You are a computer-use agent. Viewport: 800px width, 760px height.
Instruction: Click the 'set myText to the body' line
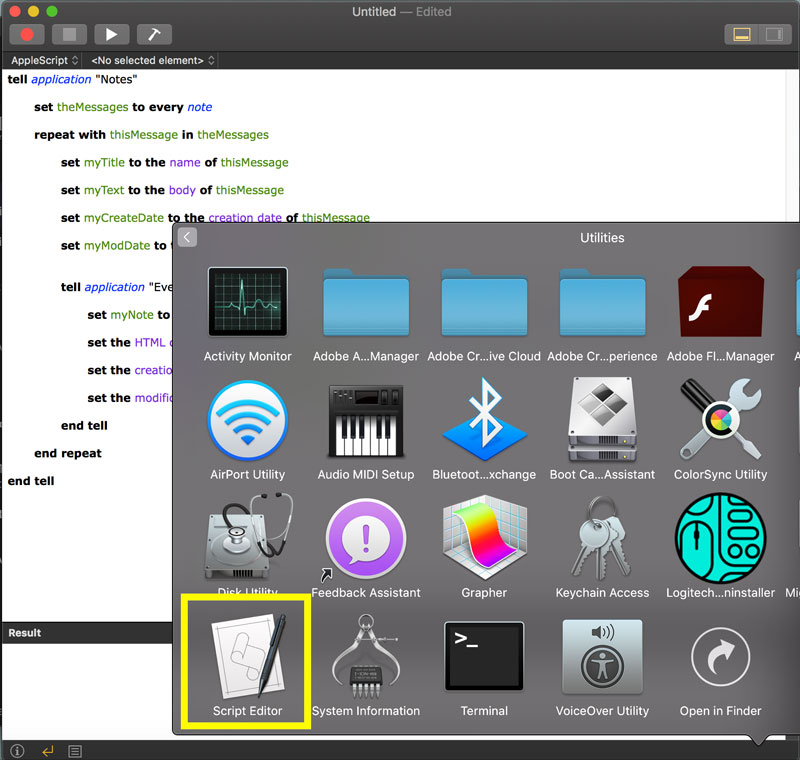click(x=172, y=190)
